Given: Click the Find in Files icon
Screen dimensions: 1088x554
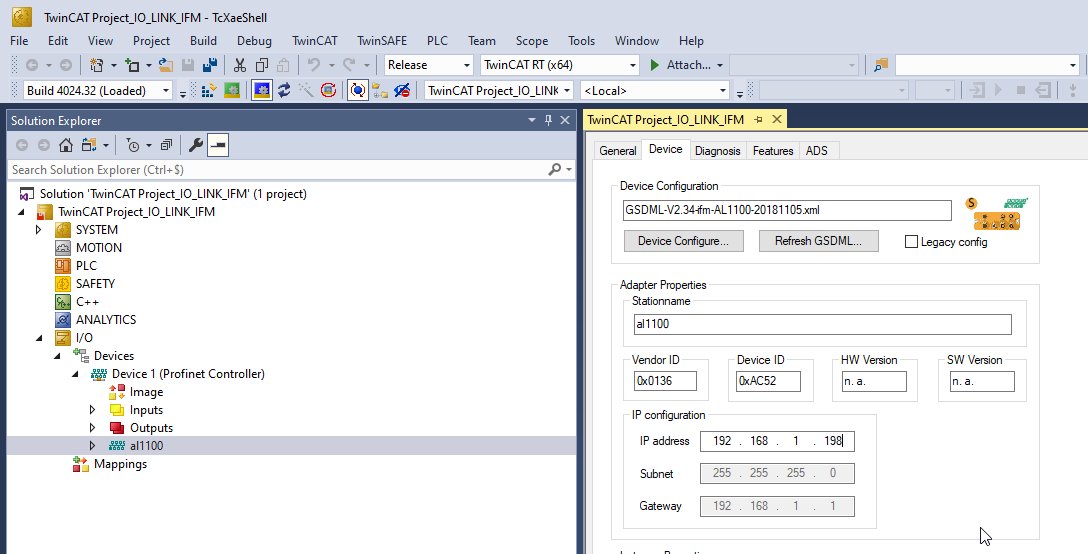Looking at the screenshot, I should coord(881,65).
